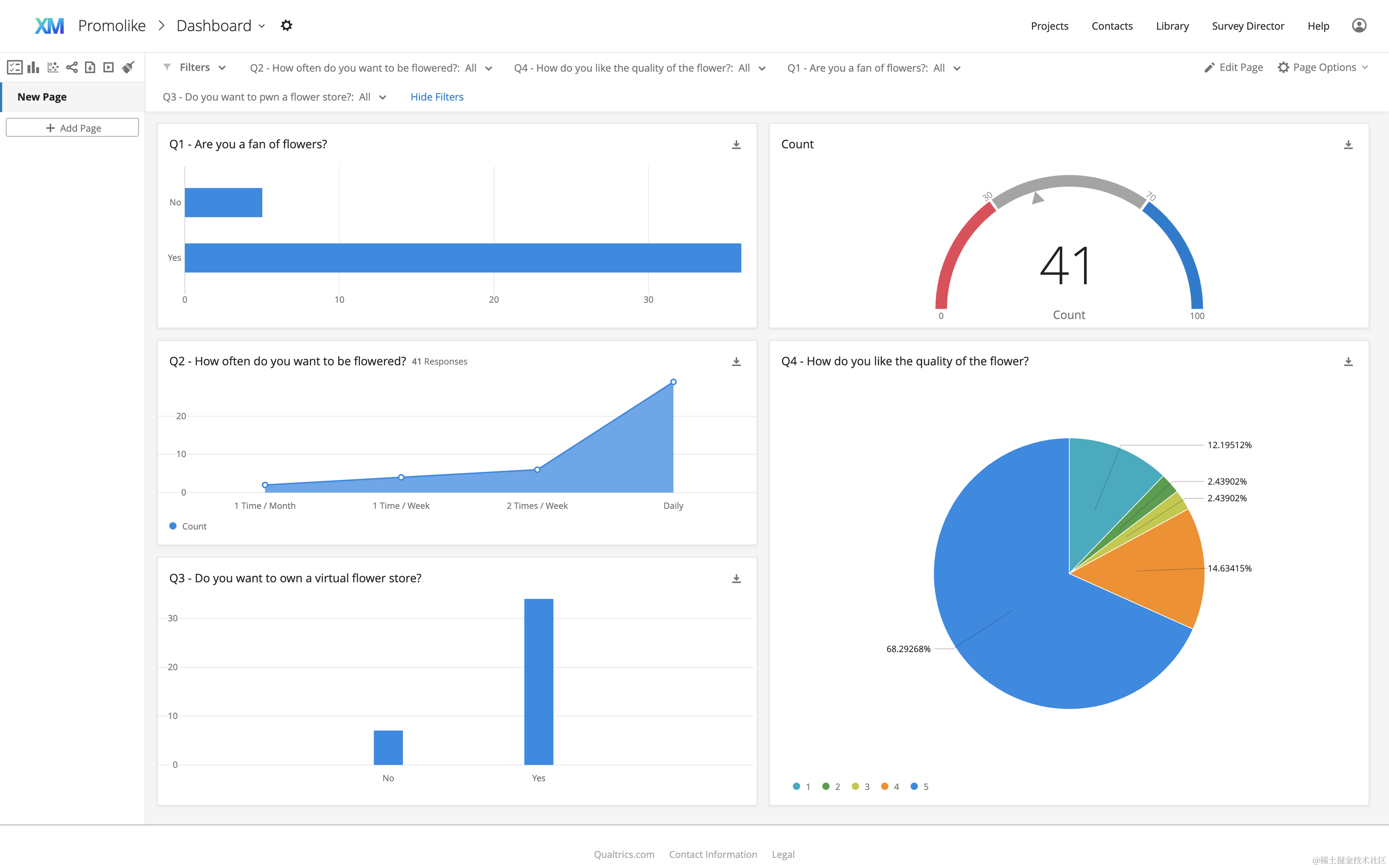Image resolution: width=1389 pixels, height=868 pixels.
Task: Click the file download icon in sidebar toolbar
Action: [90, 68]
